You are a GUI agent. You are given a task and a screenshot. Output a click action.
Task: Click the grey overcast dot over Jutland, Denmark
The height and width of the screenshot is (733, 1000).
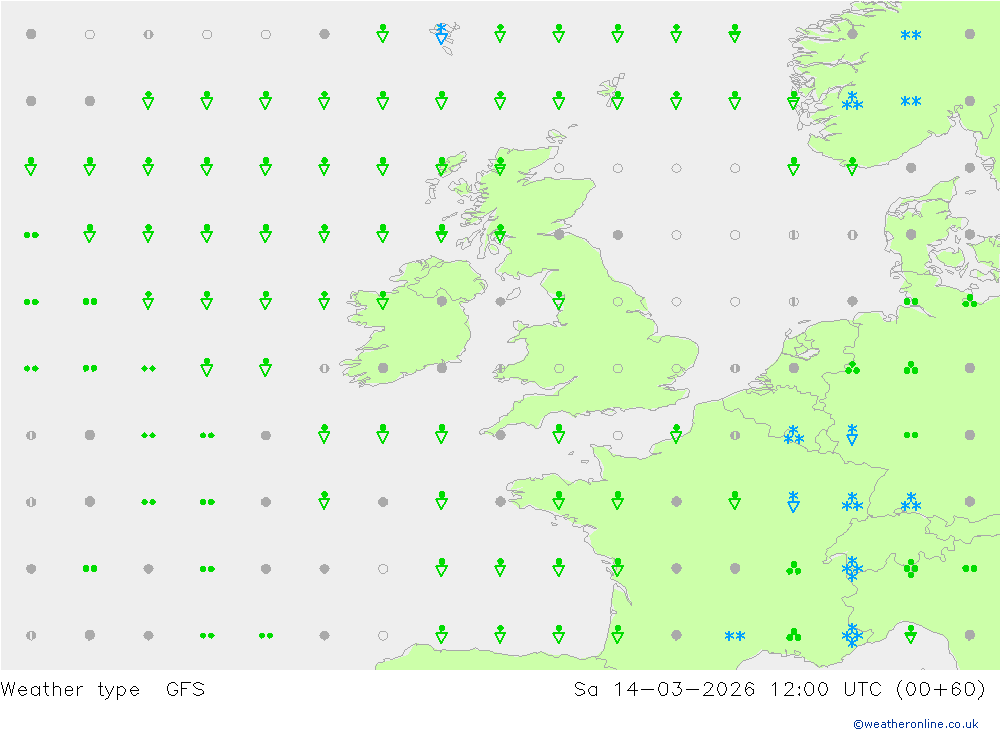point(911,235)
